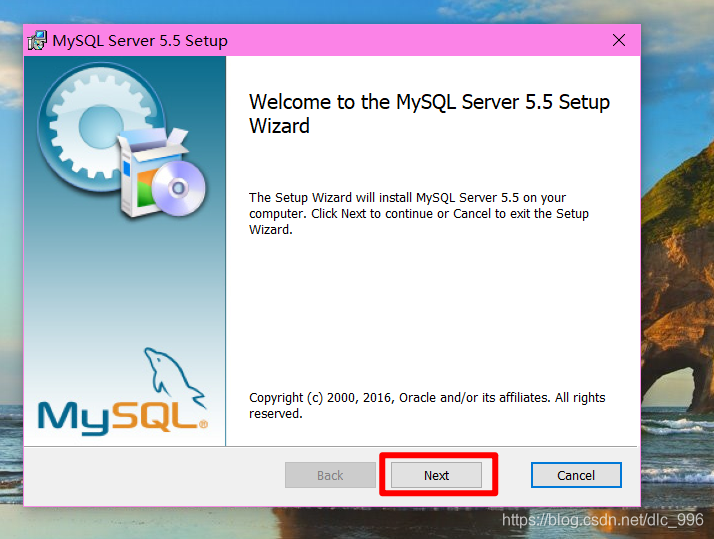Click the Next button
714x539 pixels.
click(436, 475)
